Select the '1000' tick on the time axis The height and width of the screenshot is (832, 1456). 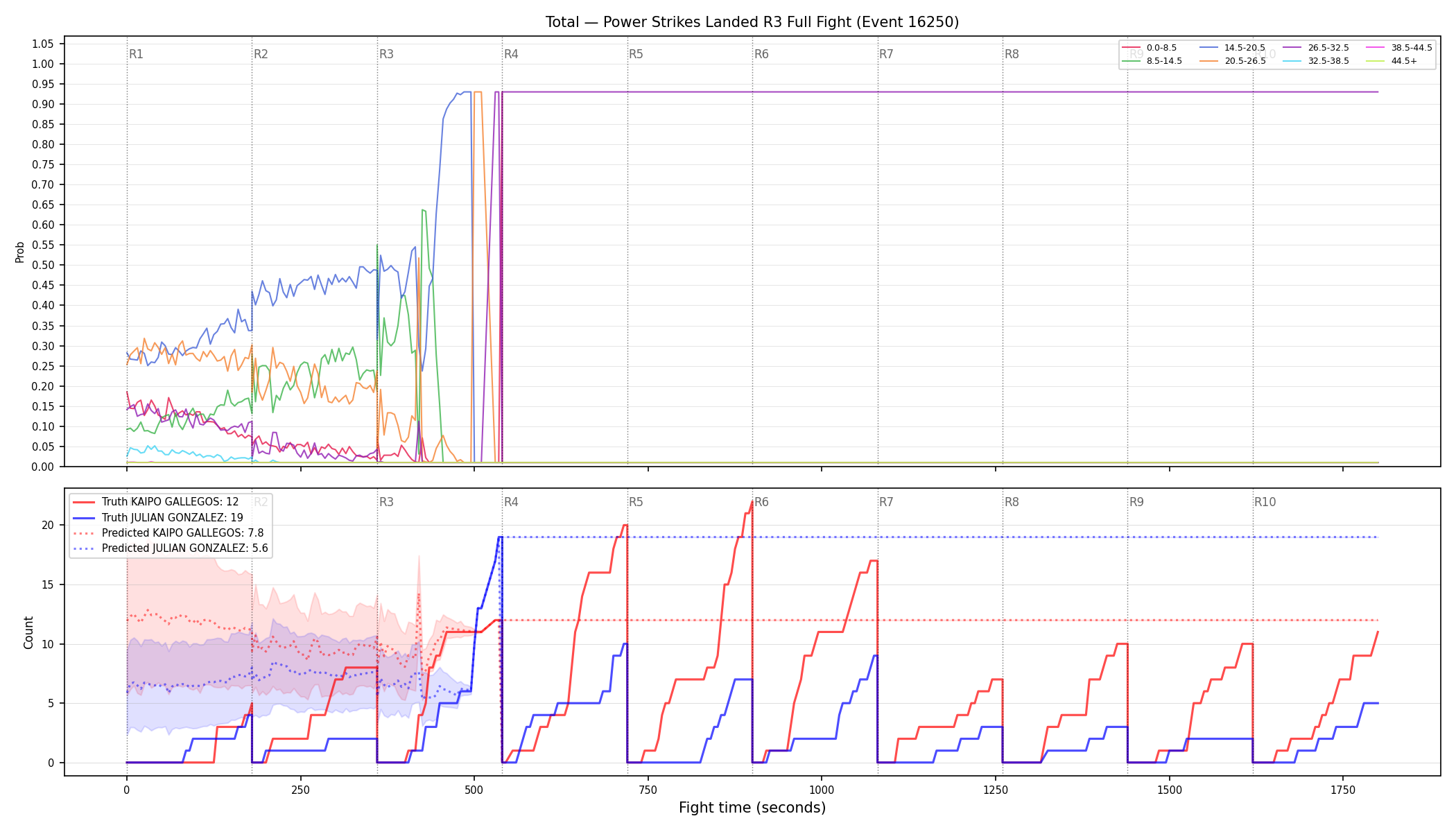point(822,790)
